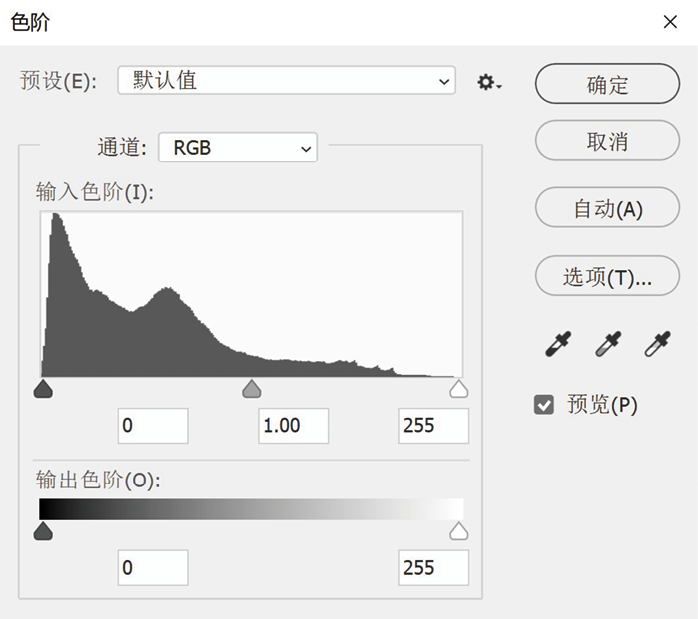698x619 pixels.
Task: Click the 通道: label
Action: (122, 147)
